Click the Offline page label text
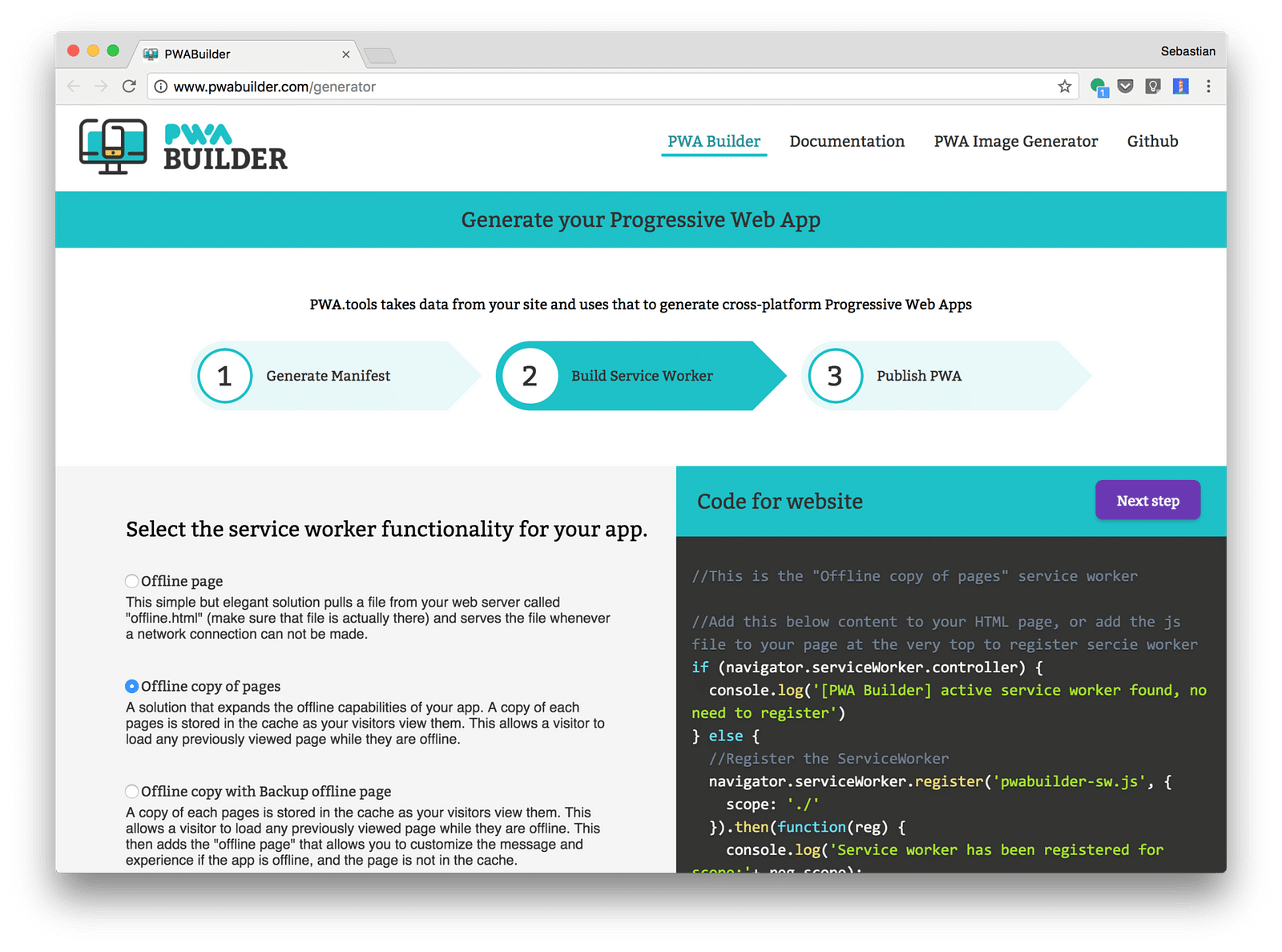The height and width of the screenshot is (952, 1282). [x=182, y=581]
